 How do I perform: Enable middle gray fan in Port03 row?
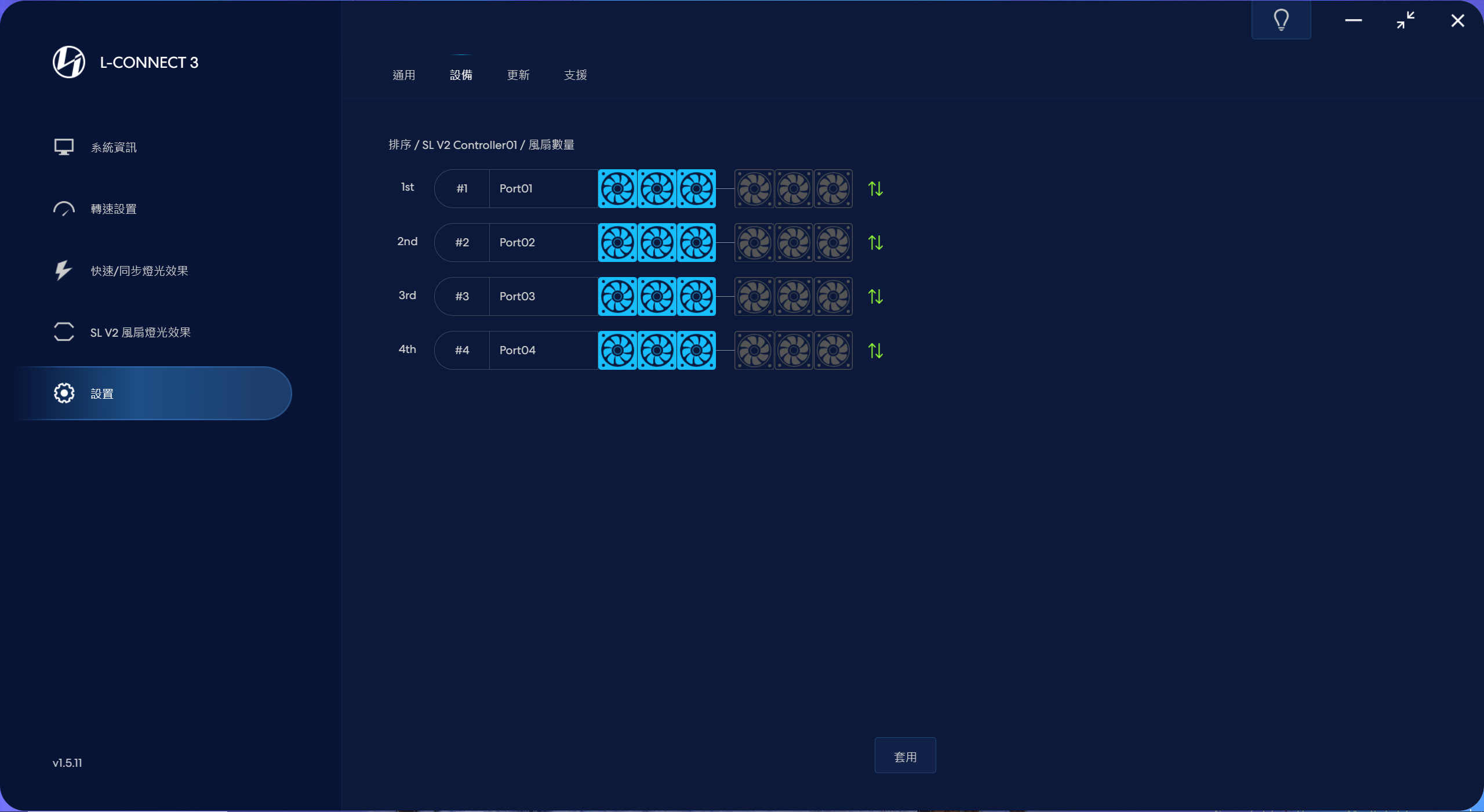[794, 297]
